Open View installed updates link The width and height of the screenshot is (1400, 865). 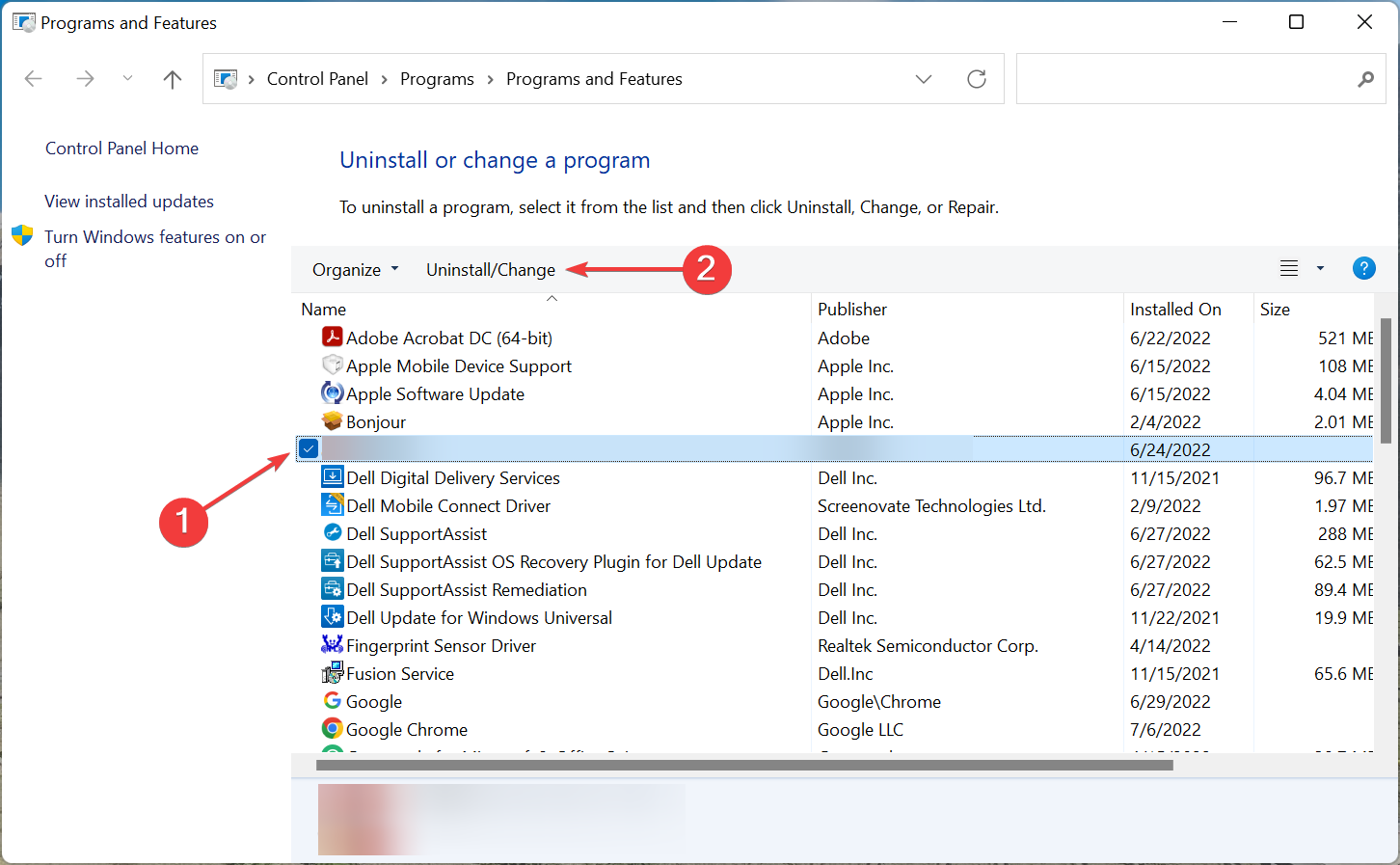click(129, 202)
